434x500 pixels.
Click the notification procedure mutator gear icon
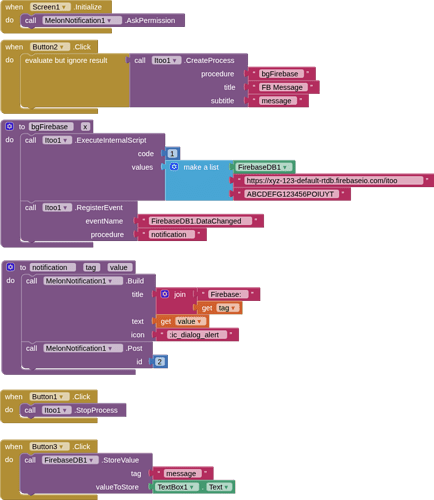click(10, 267)
